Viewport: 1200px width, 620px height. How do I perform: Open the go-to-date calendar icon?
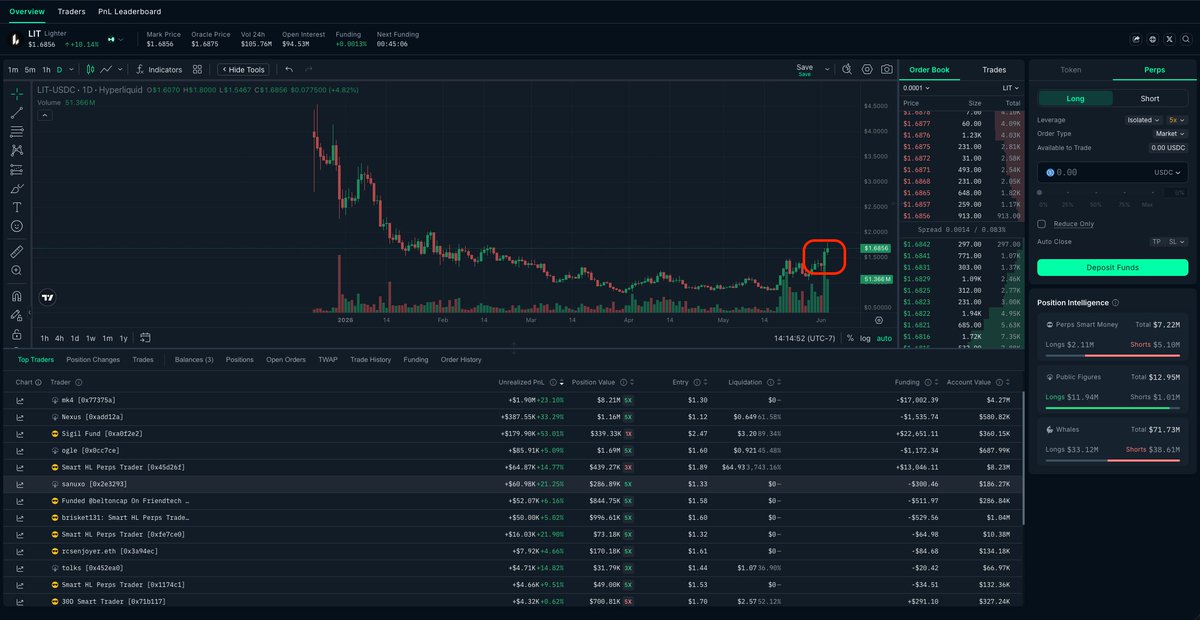point(146,338)
